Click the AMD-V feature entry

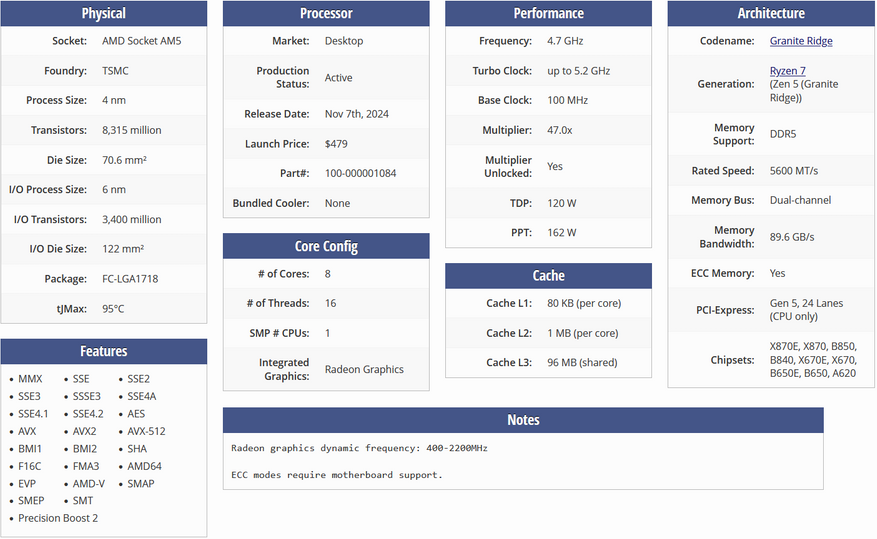[88, 484]
